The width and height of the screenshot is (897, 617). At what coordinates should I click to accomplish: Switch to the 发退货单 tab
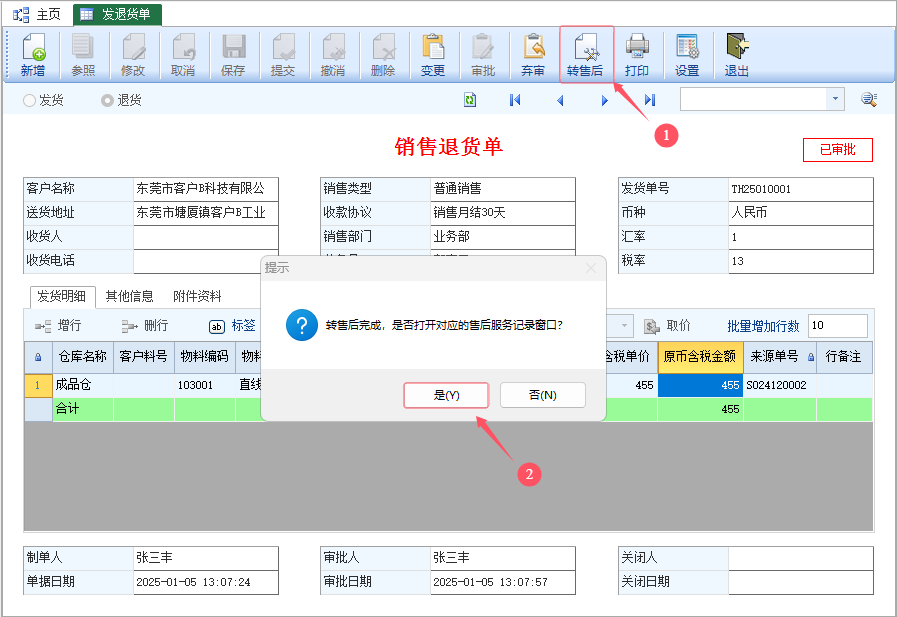pos(117,14)
